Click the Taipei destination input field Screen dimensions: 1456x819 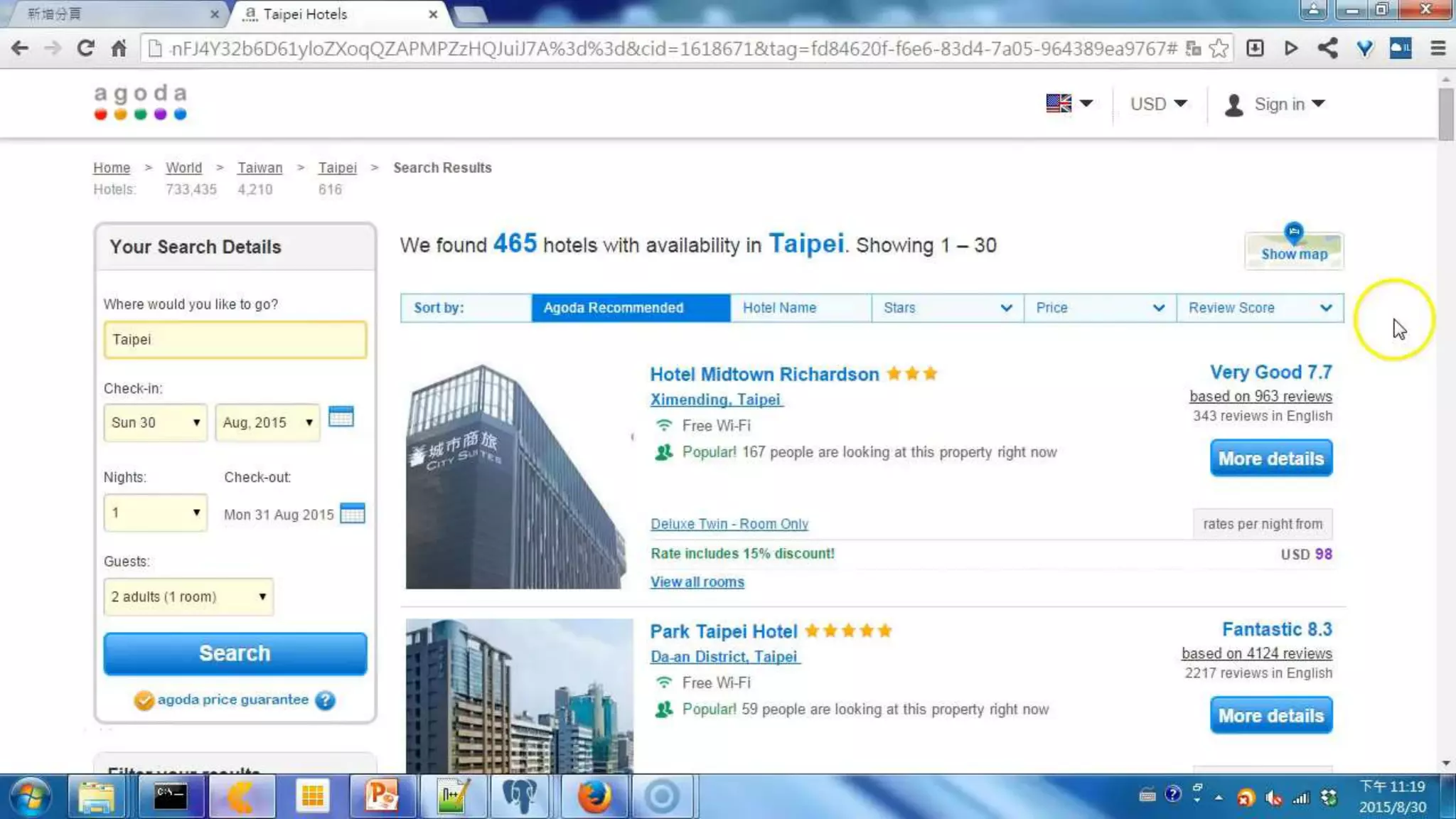[235, 339]
